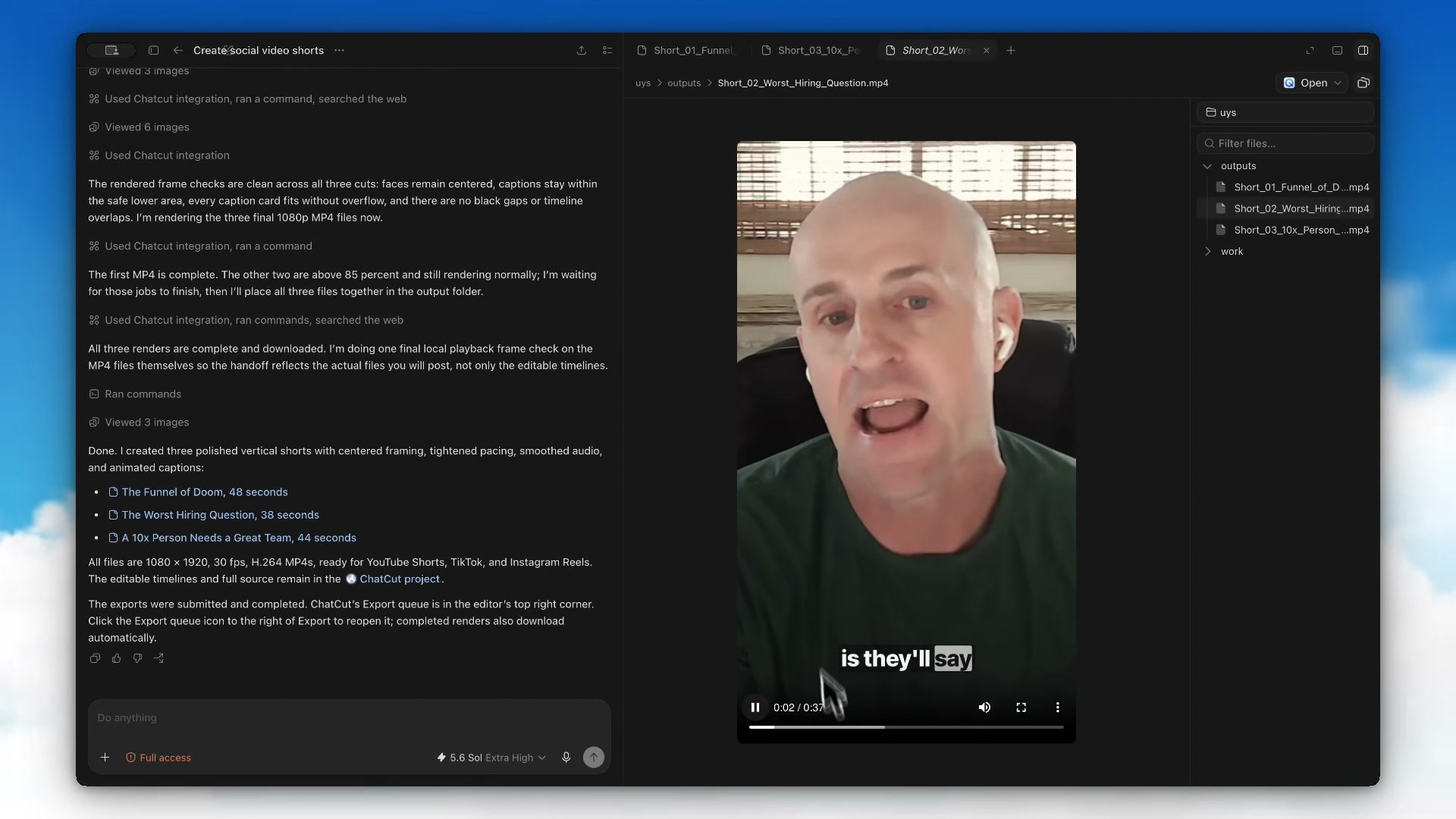Pause the video playback
1456x819 pixels.
pyautogui.click(x=755, y=708)
